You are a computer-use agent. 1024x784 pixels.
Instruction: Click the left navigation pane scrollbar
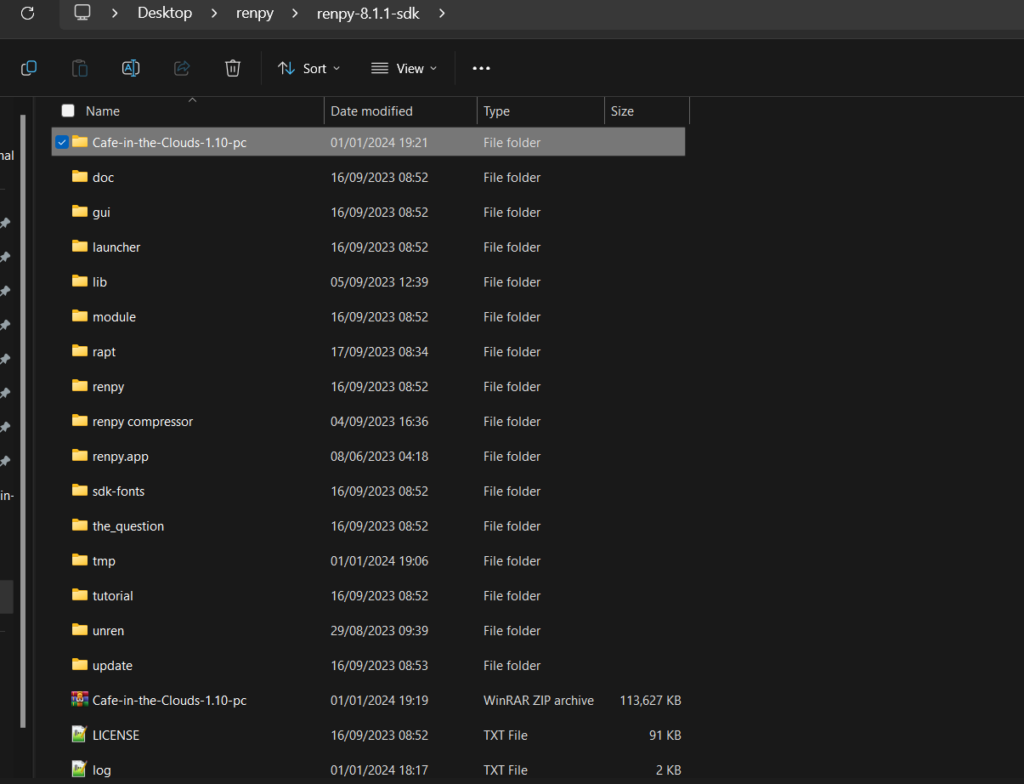(x=23, y=421)
